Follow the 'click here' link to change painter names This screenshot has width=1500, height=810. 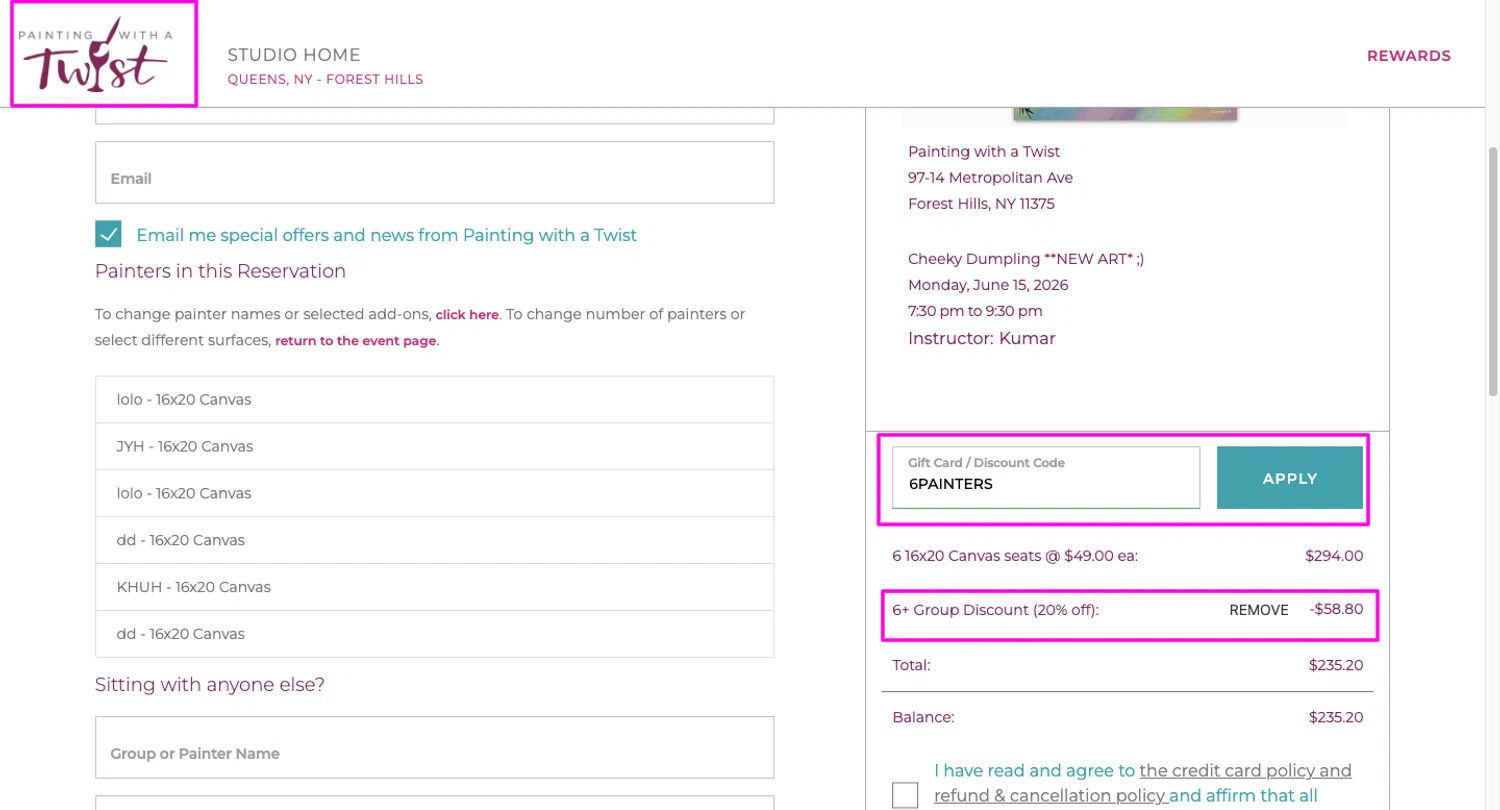(467, 314)
